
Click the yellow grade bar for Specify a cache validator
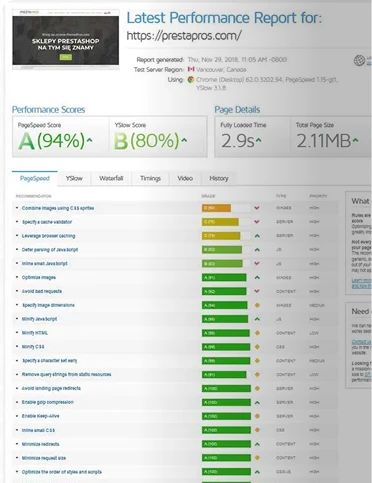[x=220, y=222]
